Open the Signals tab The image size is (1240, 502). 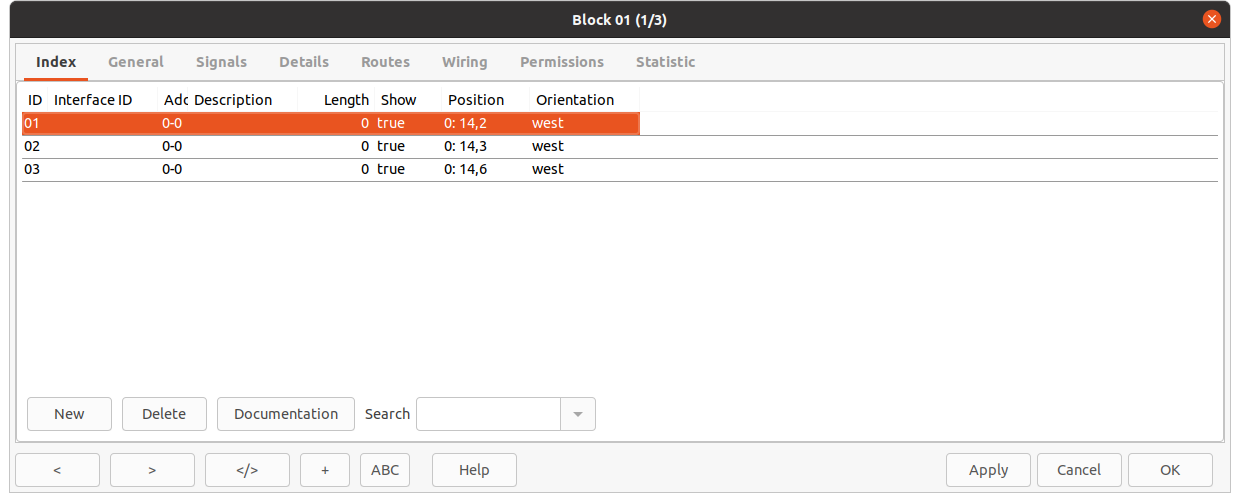(x=221, y=62)
